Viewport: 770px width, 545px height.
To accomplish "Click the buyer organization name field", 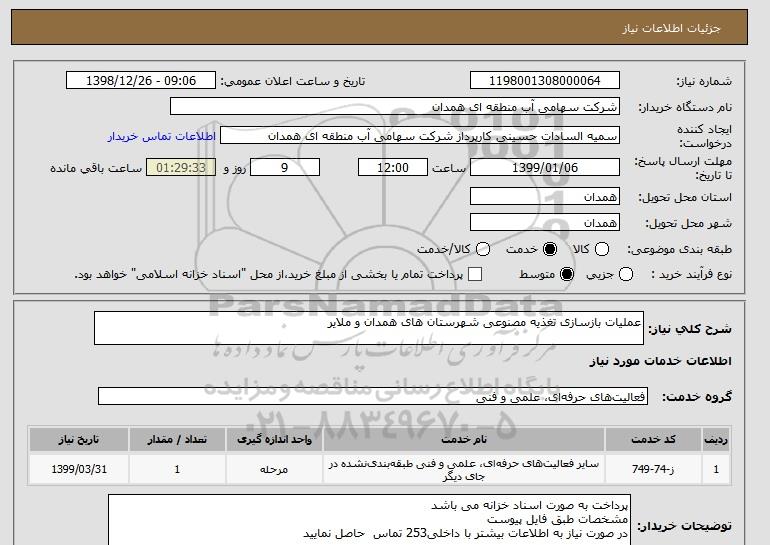I will pyautogui.click(x=395, y=107).
